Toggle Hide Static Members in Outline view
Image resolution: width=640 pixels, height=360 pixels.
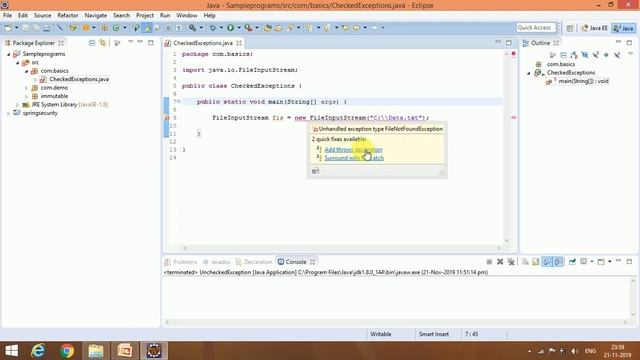point(596,54)
